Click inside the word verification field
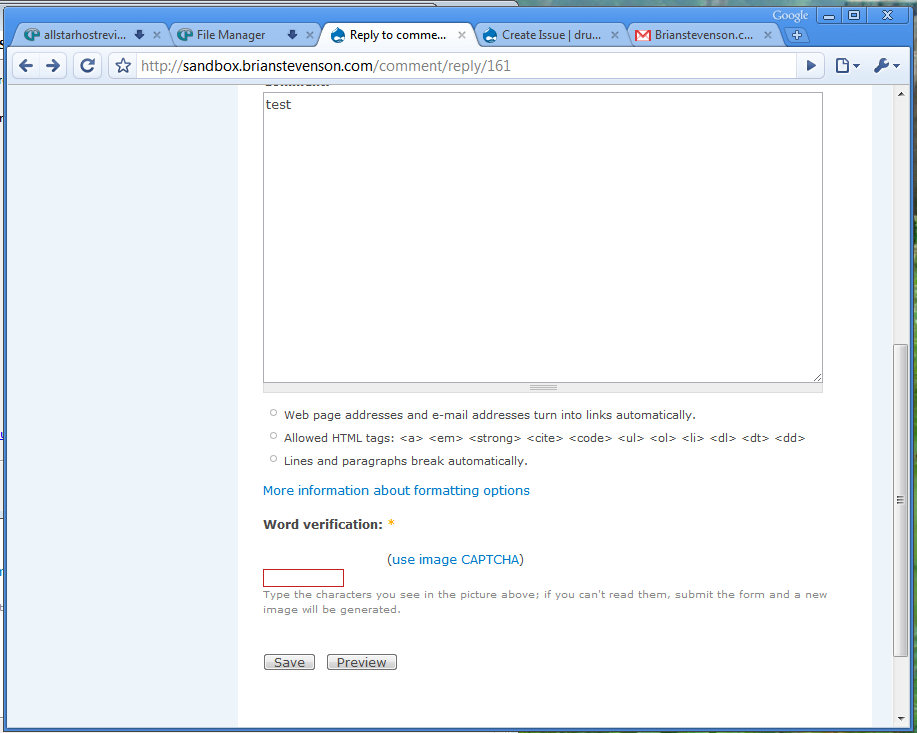This screenshot has width=917, height=733. [x=302, y=577]
